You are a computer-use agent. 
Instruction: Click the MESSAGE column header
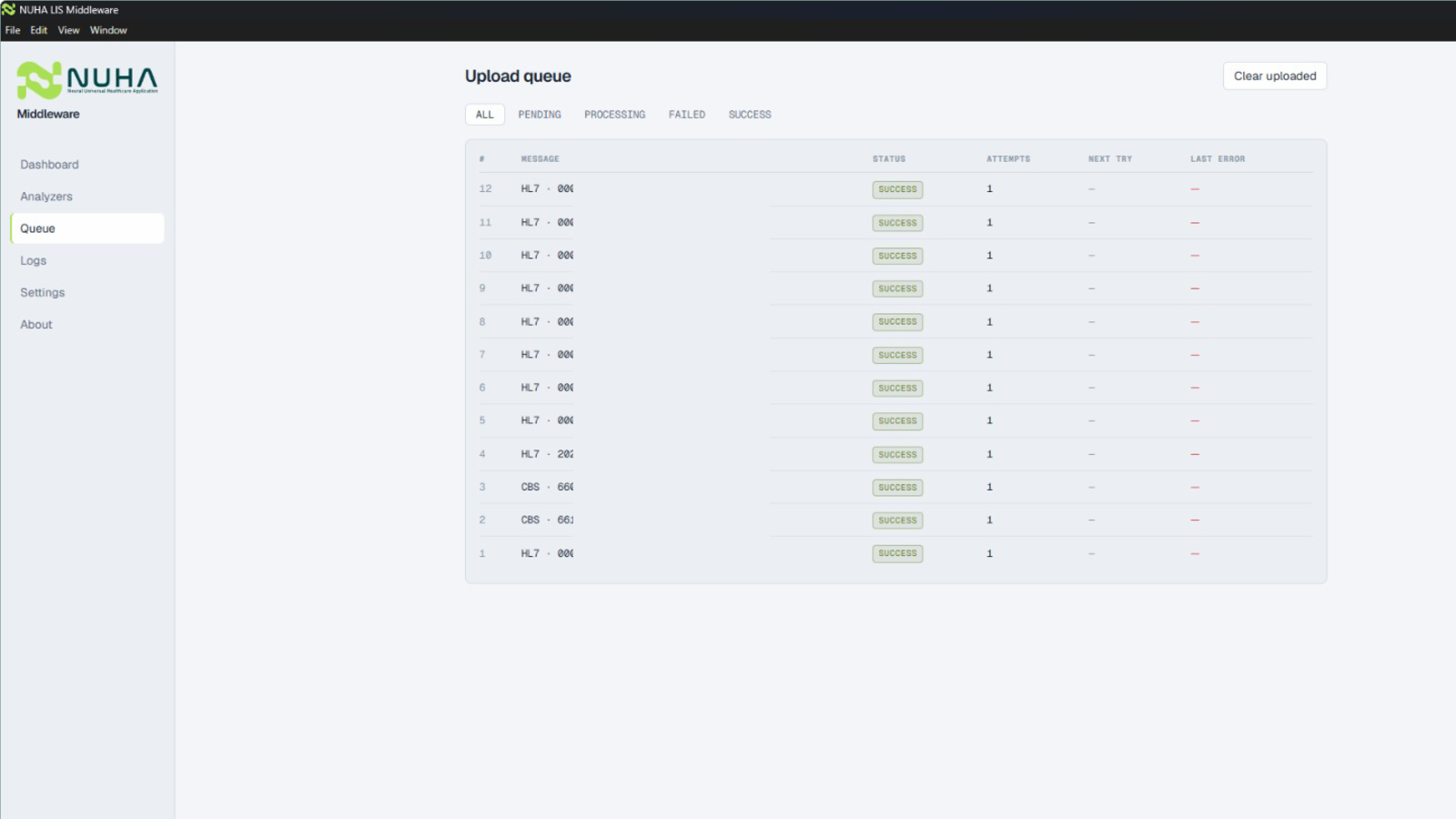click(540, 159)
